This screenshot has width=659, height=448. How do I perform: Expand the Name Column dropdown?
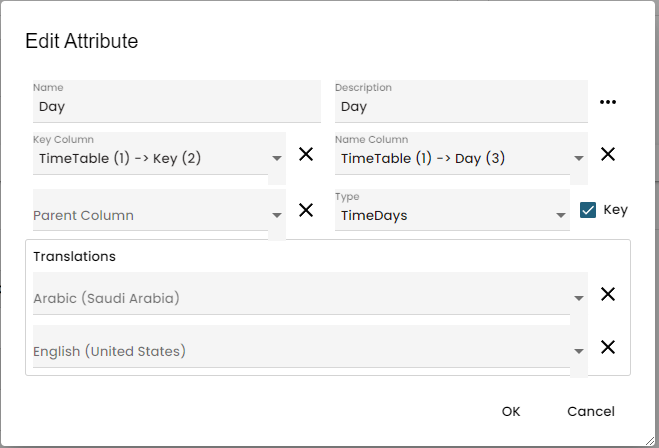click(x=578, y=158)
